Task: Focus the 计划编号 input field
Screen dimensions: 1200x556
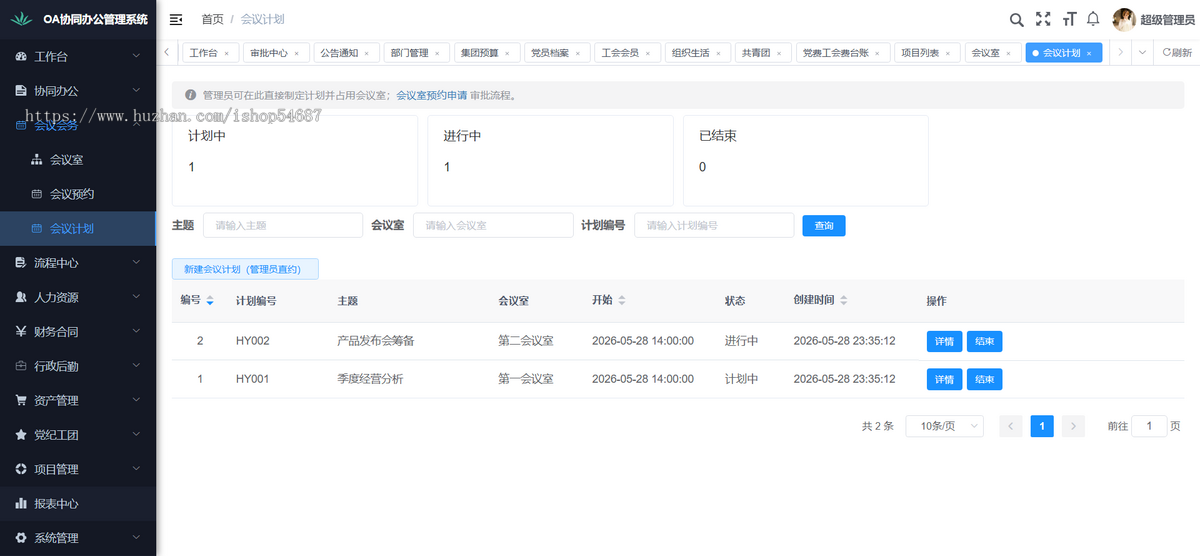Action: pos(714,225)
